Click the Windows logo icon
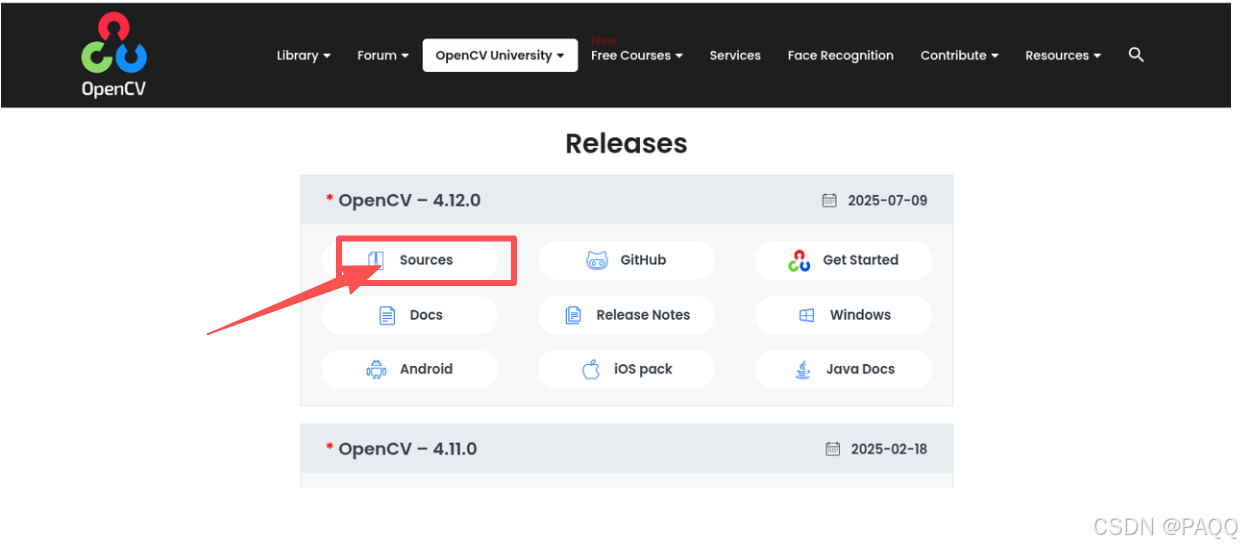This screenshot has width=1242, height=546. click(807, 315)
